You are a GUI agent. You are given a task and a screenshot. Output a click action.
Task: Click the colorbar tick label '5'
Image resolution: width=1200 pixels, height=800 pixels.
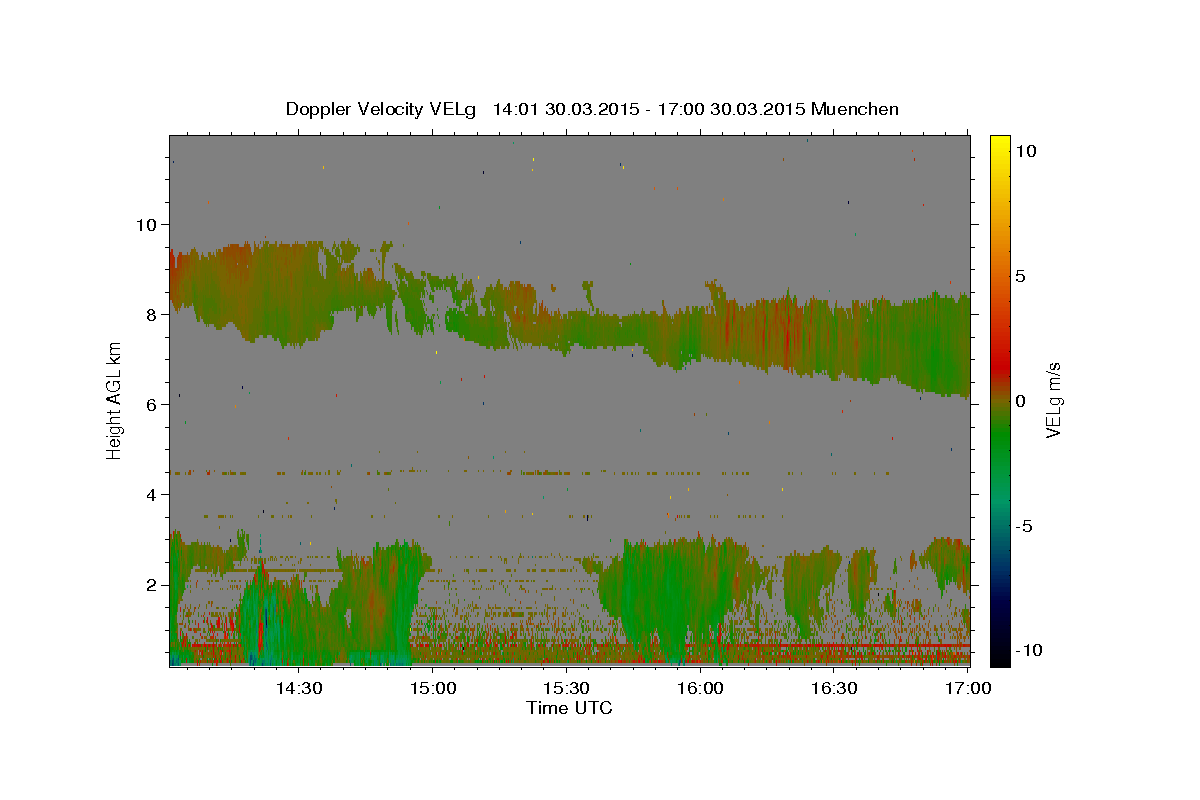tap(1019, 276)
